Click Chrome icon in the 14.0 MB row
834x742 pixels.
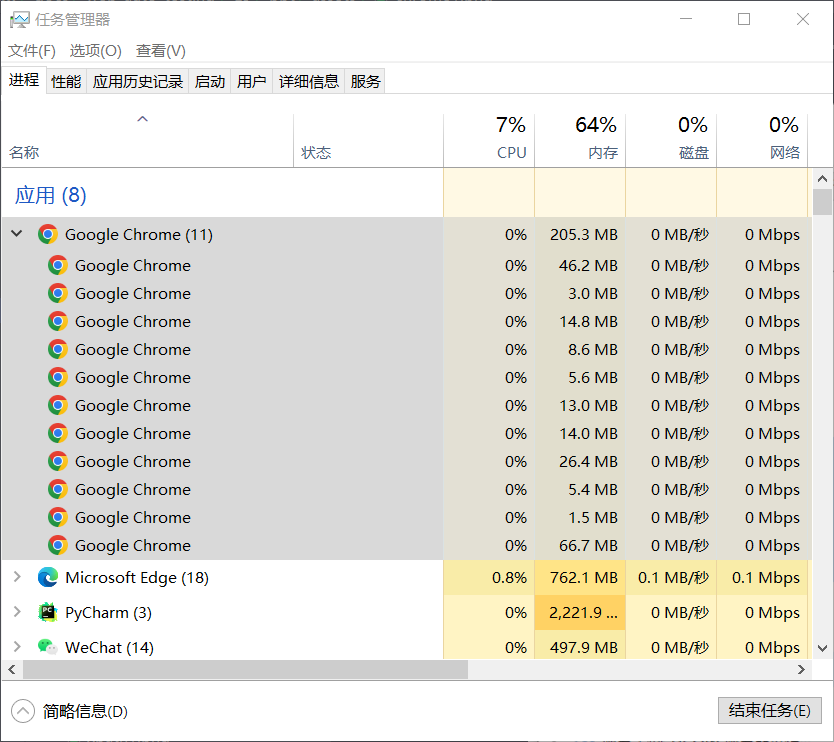(x=57, y=433)
